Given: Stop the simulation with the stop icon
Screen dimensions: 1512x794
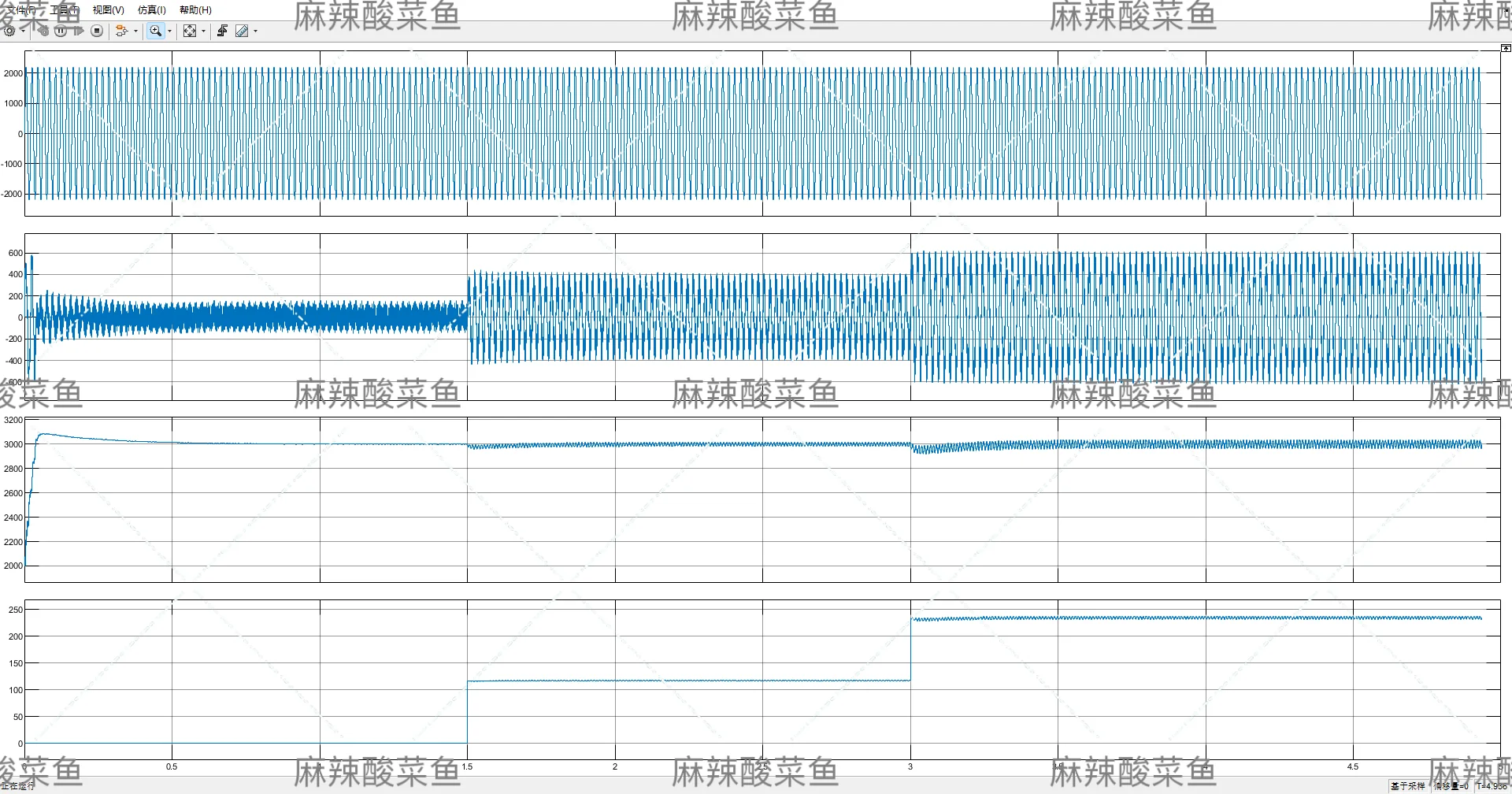Looking at the screenshot, I should (x=97, y=31).
